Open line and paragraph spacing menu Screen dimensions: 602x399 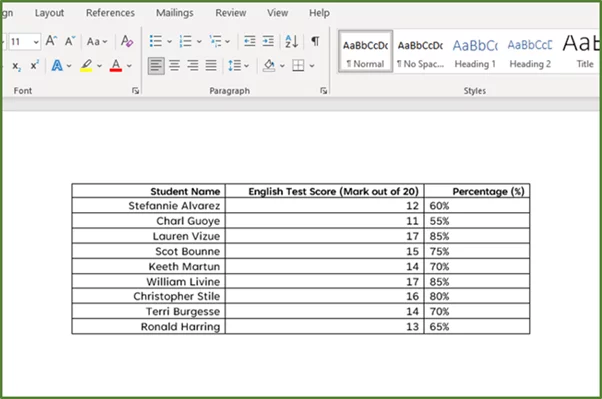tap(238, 66)
